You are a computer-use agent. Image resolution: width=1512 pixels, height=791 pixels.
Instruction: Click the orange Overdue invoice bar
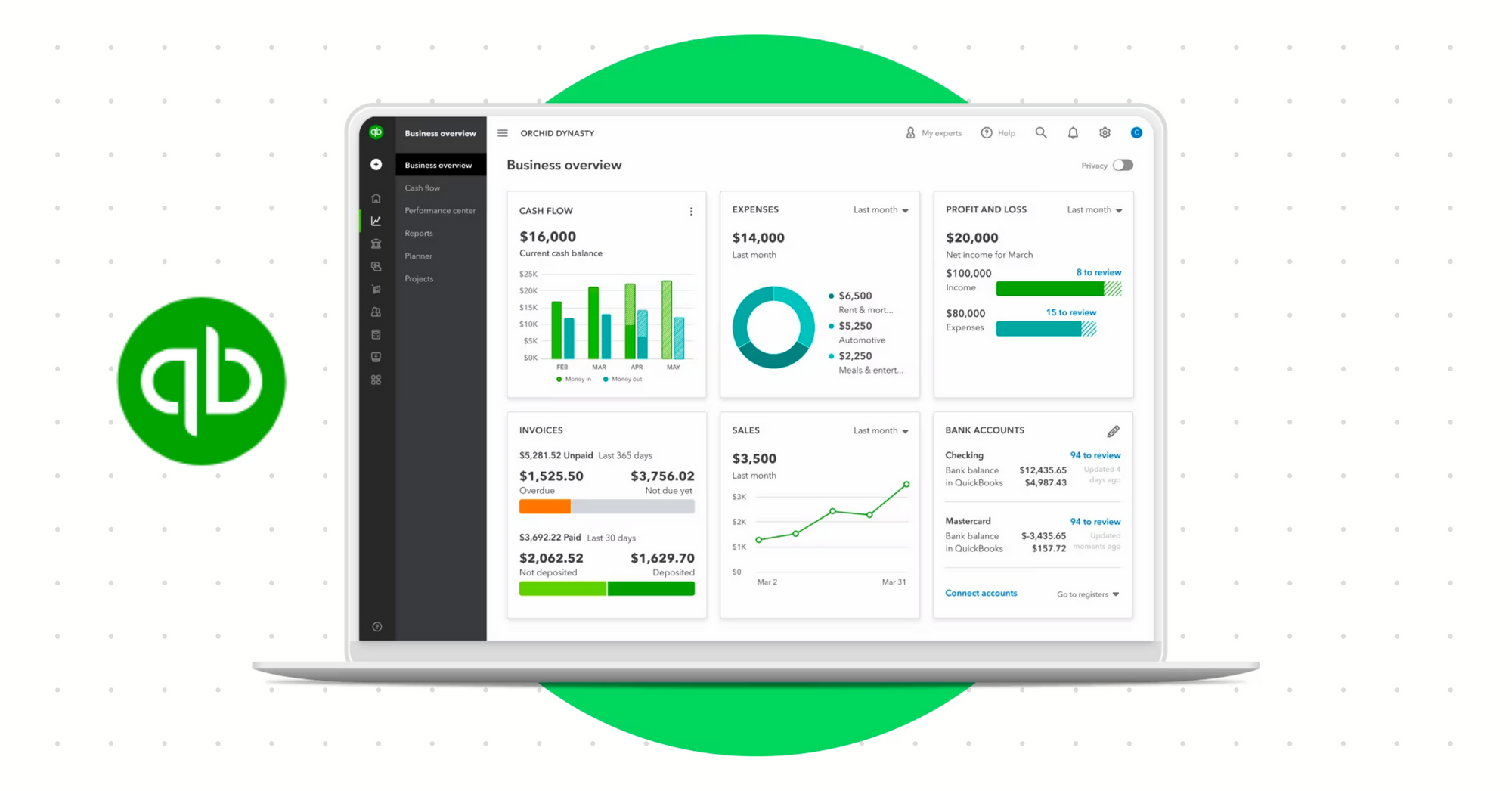[x=545, y=507]
